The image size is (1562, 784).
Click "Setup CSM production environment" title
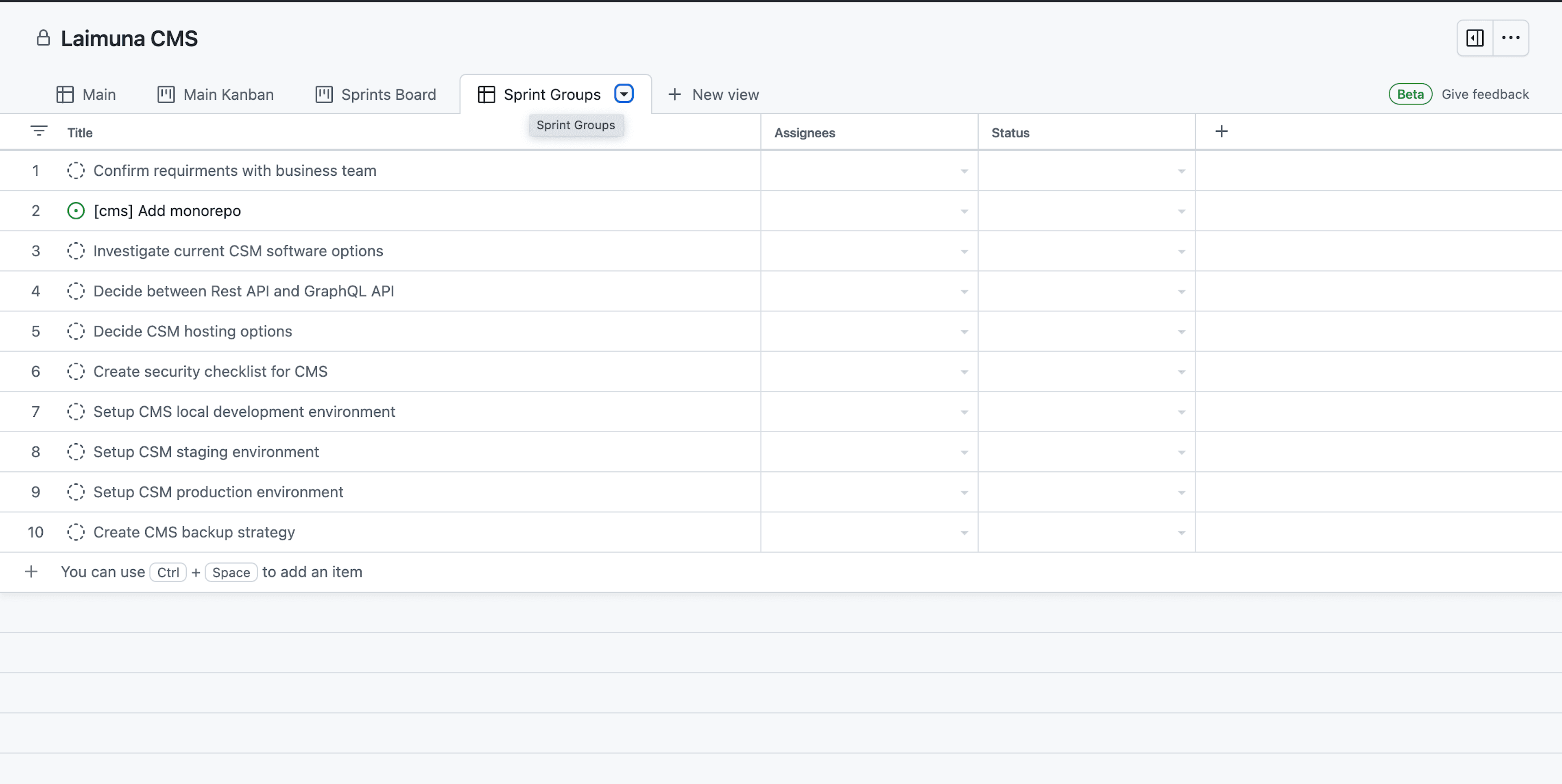[218, 492]
